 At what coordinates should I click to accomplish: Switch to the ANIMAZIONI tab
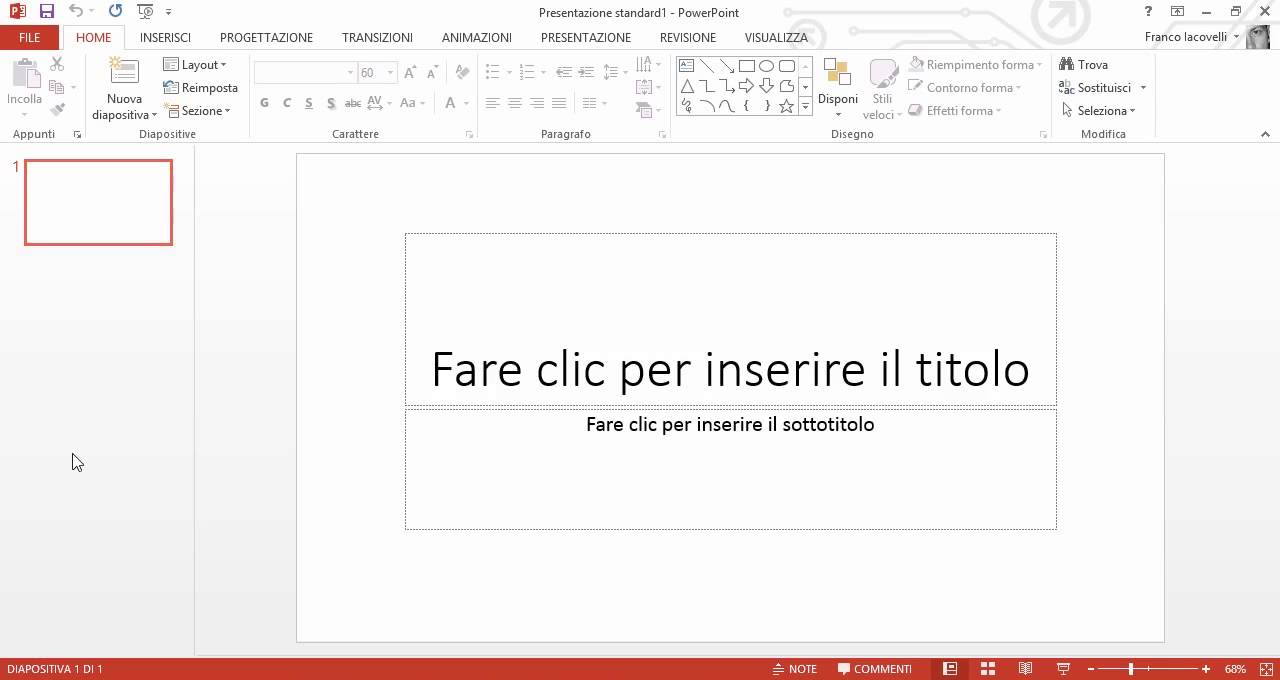pyautogui.click(x=477, y=37)
